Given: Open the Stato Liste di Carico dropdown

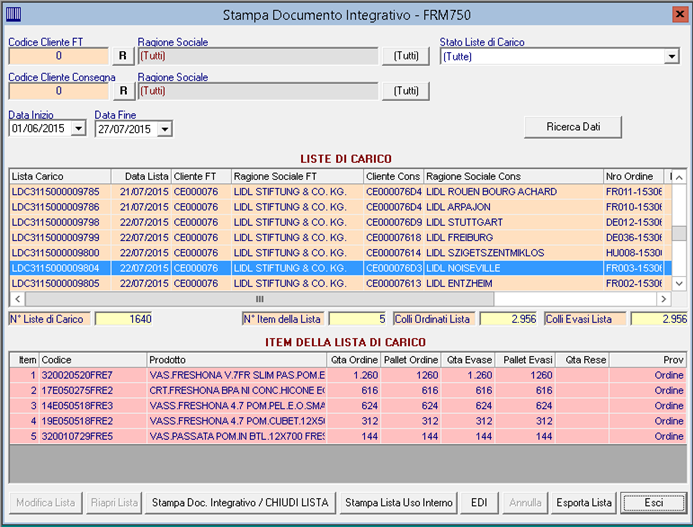Looking at the screenshot, I should [x=672, y=57].
